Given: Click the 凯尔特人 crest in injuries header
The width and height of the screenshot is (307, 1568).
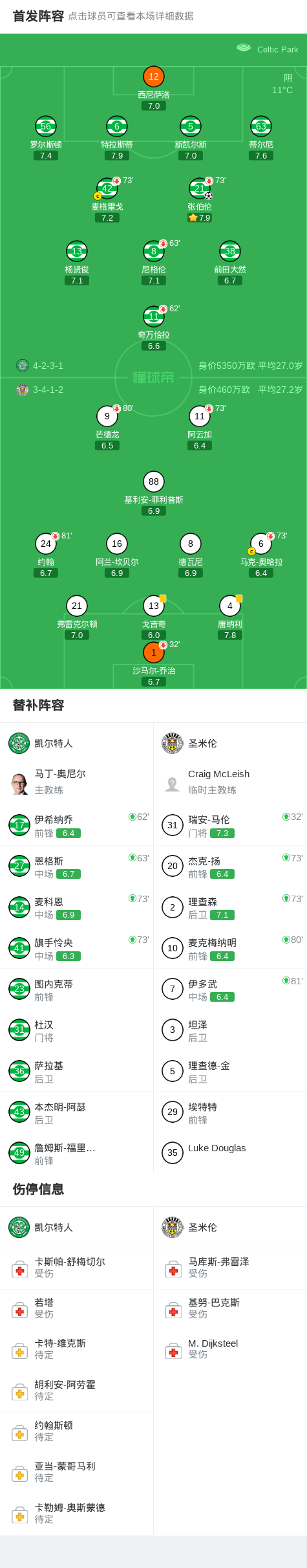Looking at the screenshot, I should (19, 1228).
